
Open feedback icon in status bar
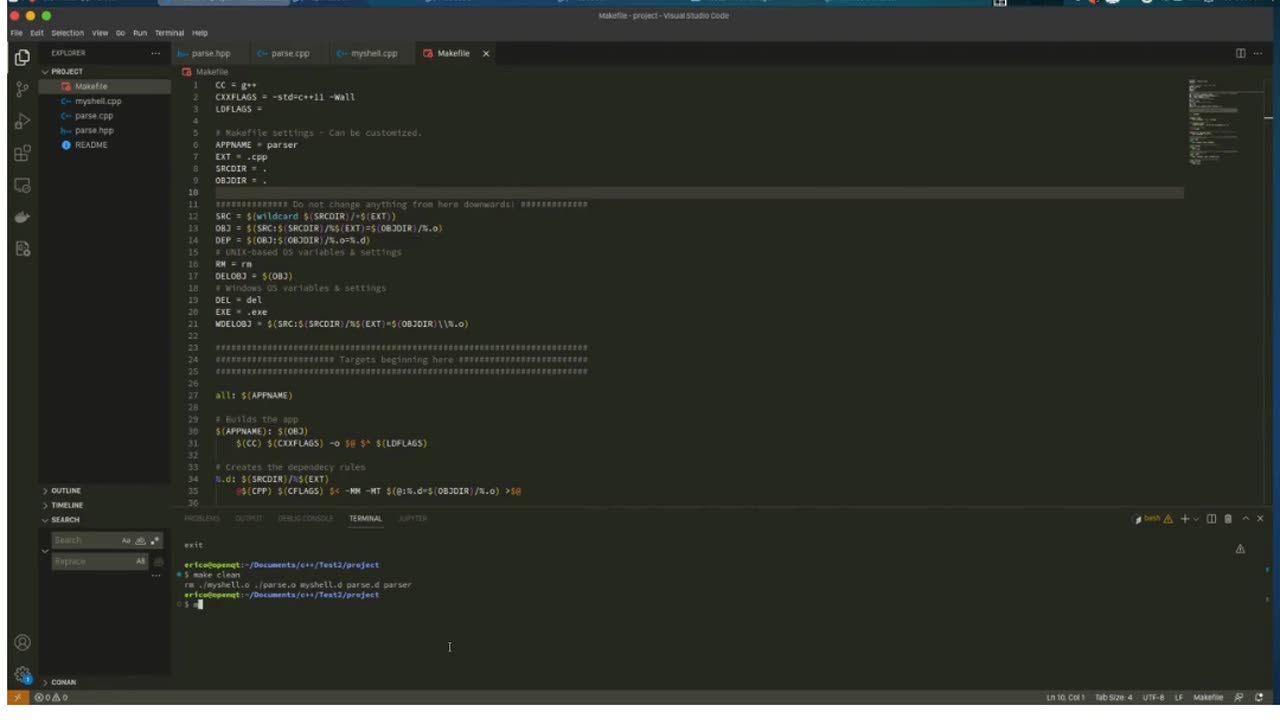tap(1239, 697)
